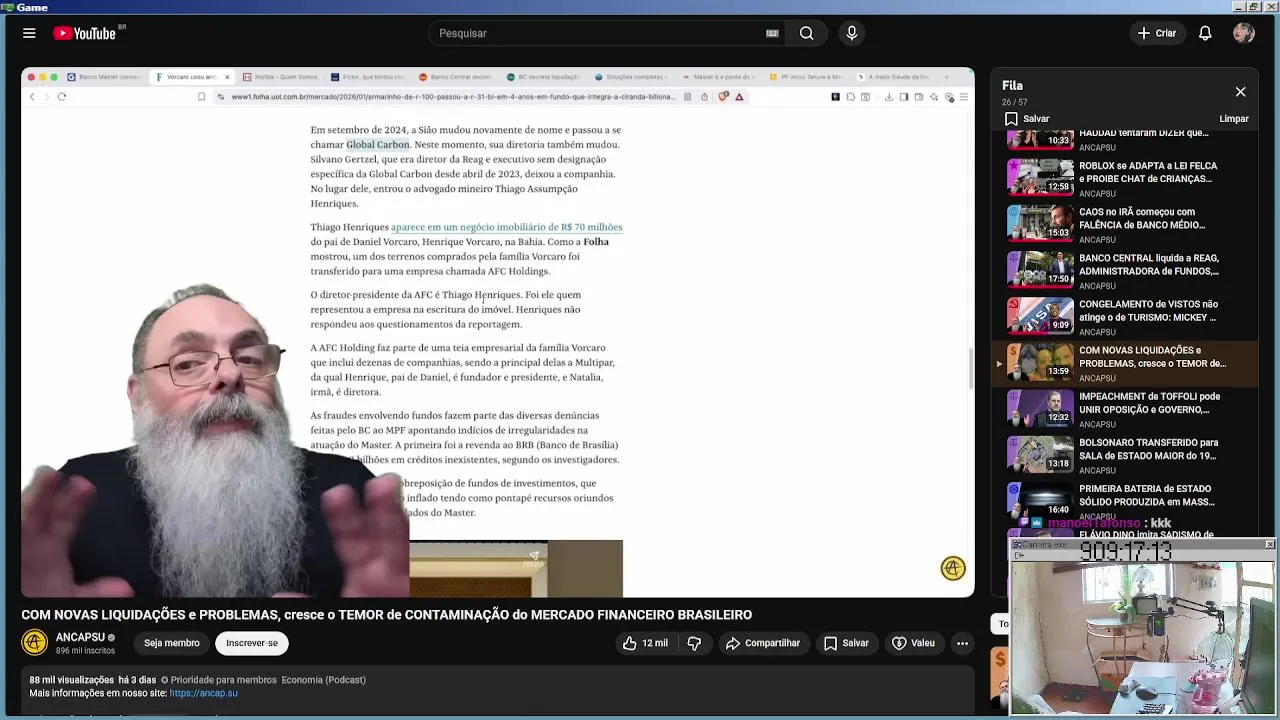Click the ANCAPSU watermark icon in player
This screenshot has width=1280, height=720.
point(953,568)
